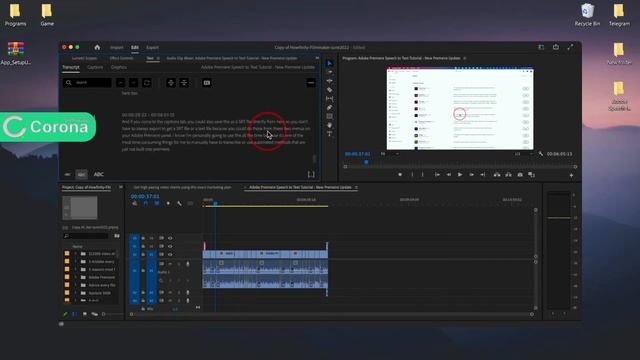640x360 pixels.
Task: Select the Rectangle tool
Action: pyautogui.click(x=329, y=116)
